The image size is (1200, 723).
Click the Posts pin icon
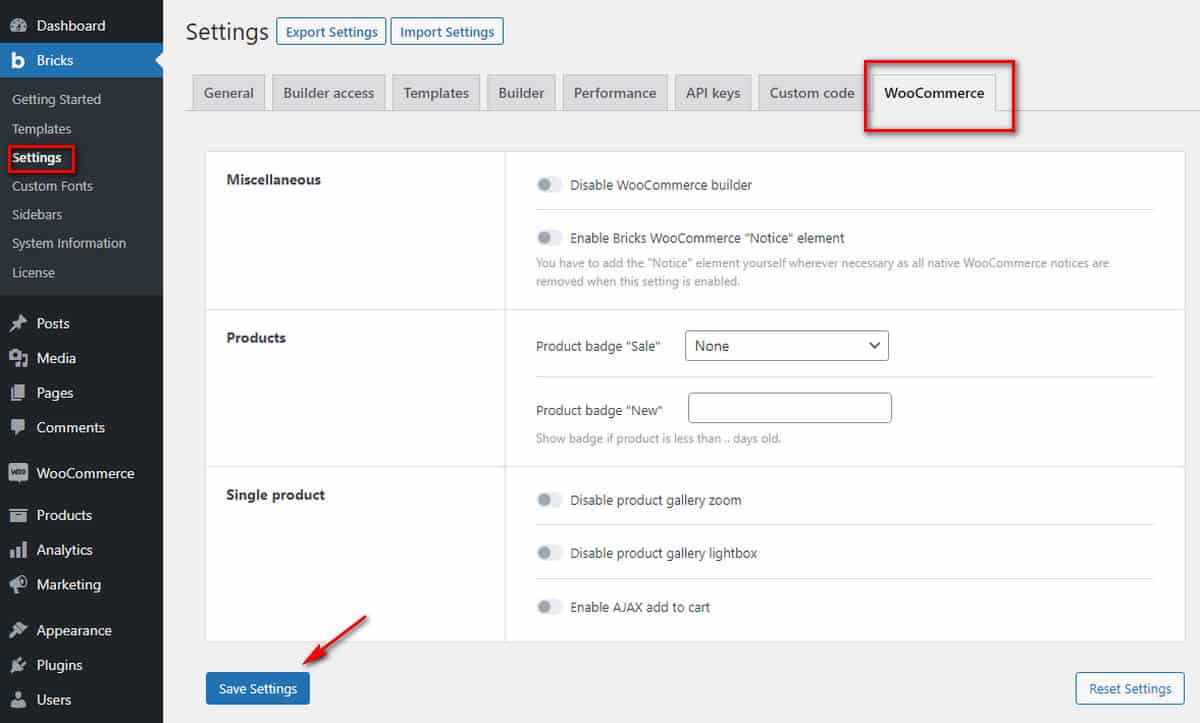18,323
